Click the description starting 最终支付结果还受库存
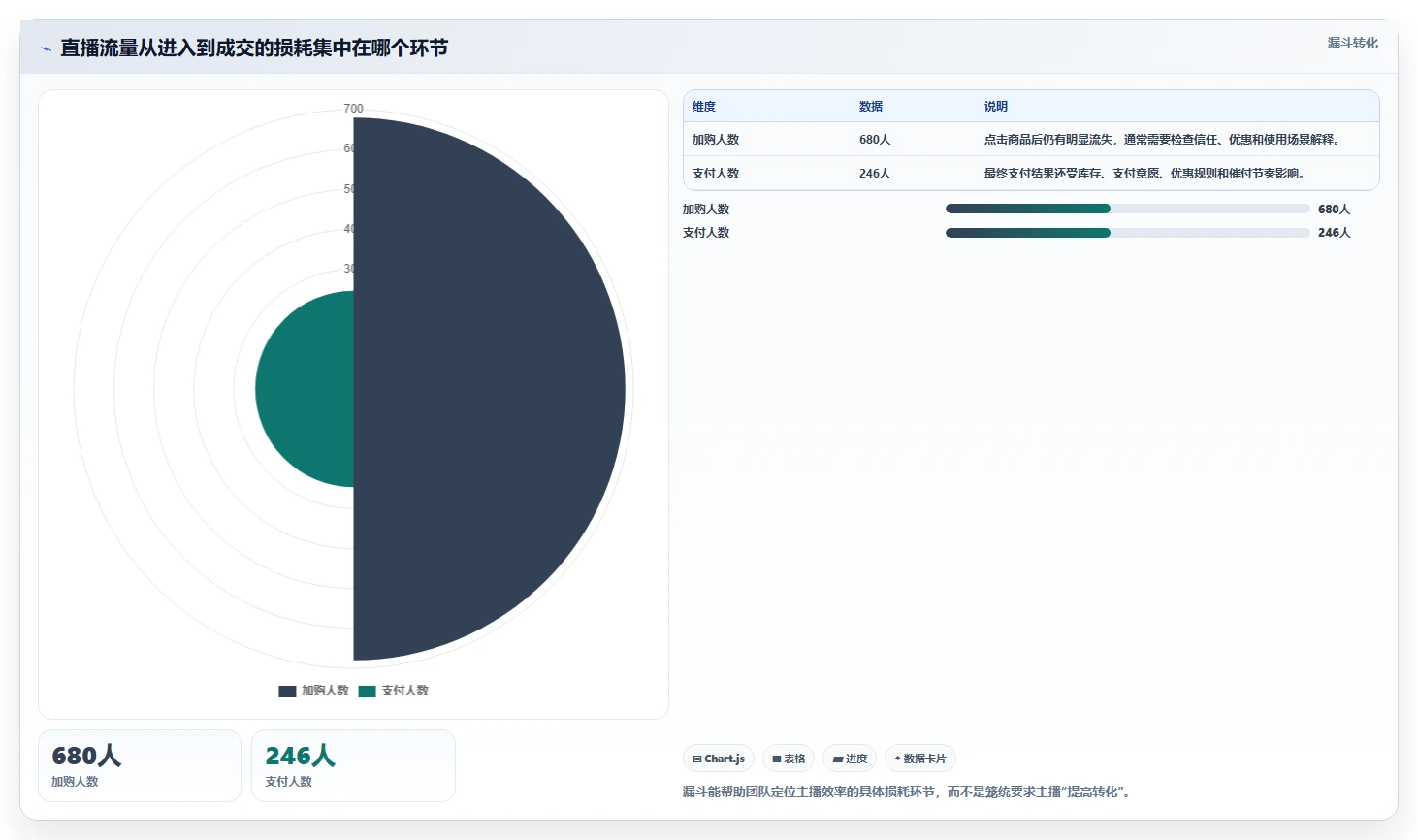1418x840 pixels. (1146, 174)
